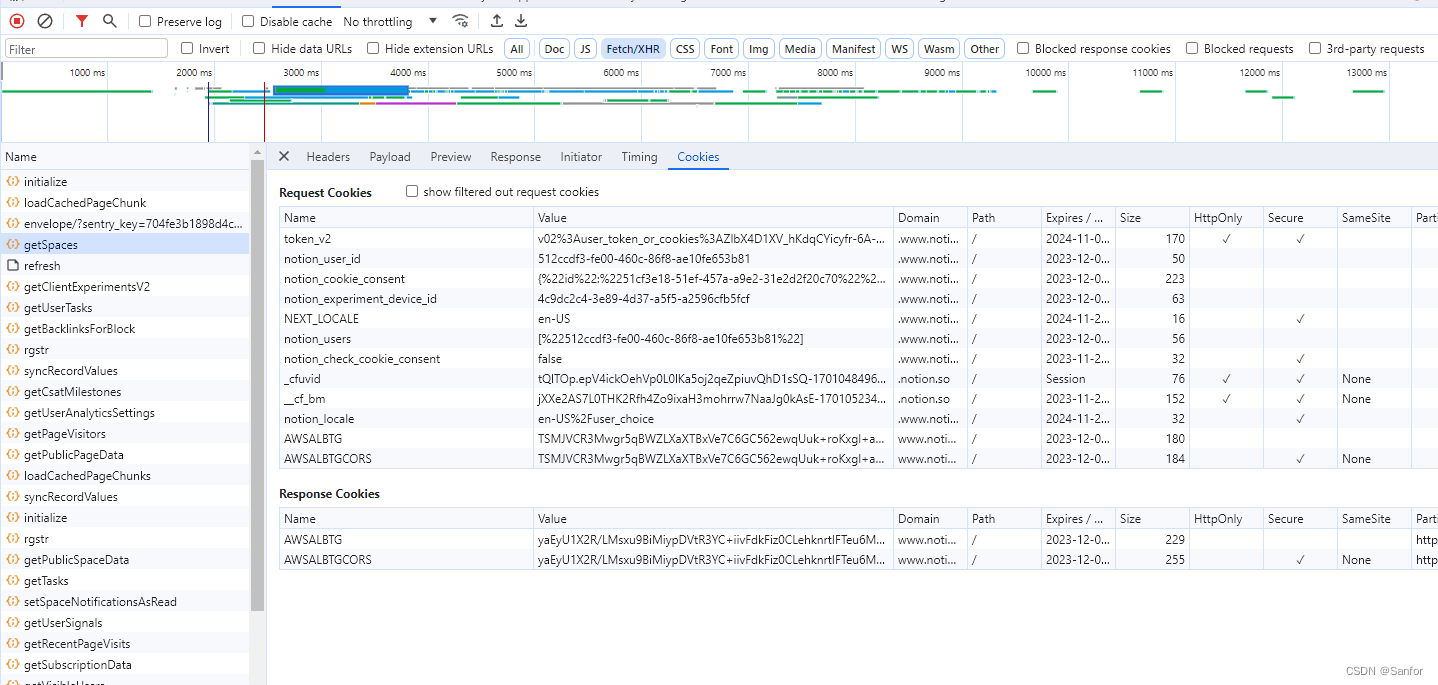Open the network search panel
Image resolution: width=1438 pixels, height=685 pixels.
pyautogui.click(x=109, y=20)
